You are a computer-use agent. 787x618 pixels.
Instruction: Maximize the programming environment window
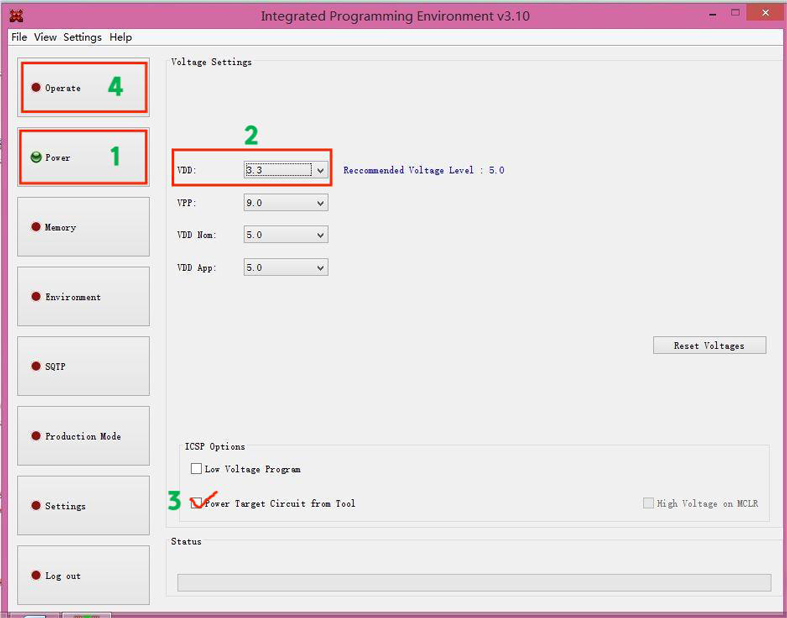[735, 13]
